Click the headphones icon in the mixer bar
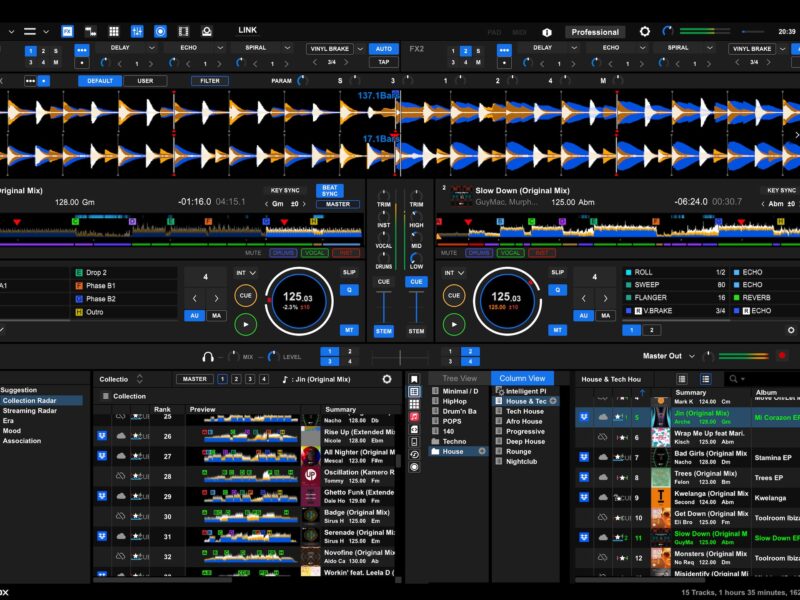 tap(208, 355)
